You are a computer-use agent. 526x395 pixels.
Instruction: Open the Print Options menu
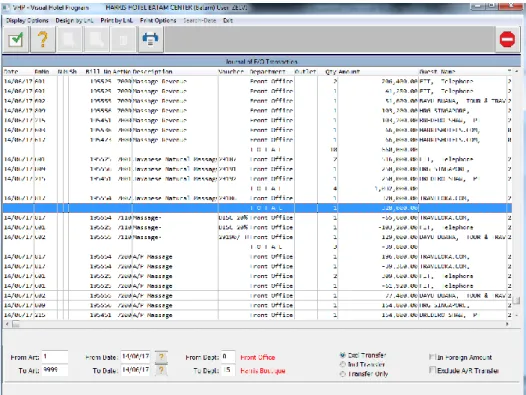point(158,20)
